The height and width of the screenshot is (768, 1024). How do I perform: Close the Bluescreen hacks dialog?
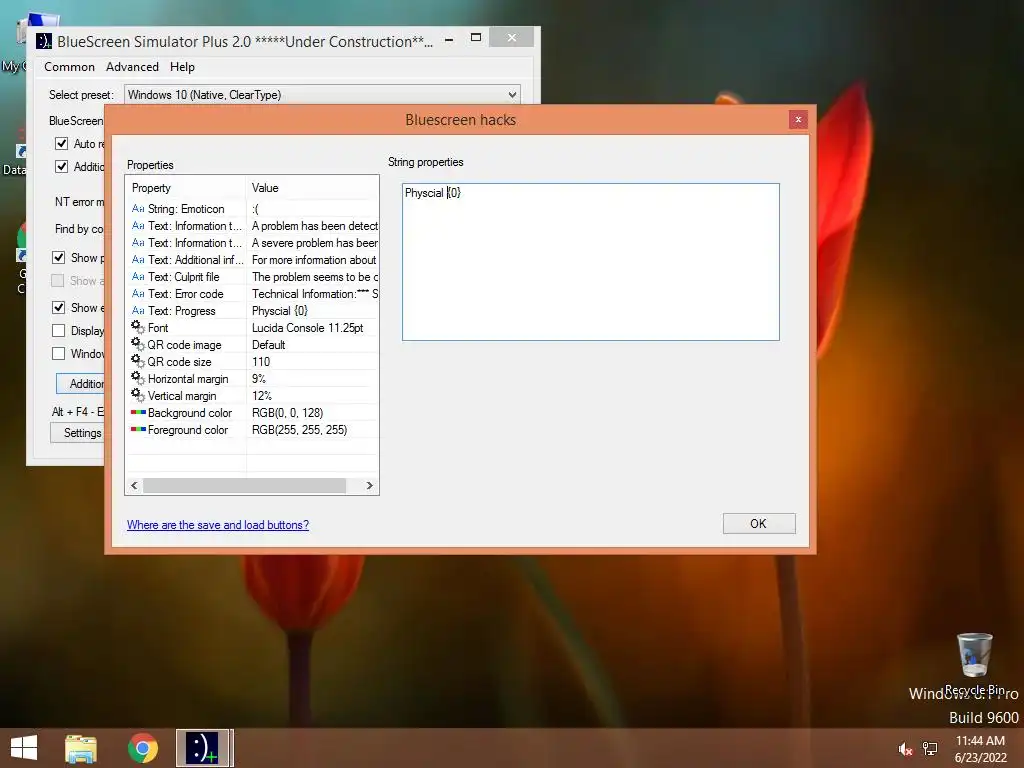[798, 120]
